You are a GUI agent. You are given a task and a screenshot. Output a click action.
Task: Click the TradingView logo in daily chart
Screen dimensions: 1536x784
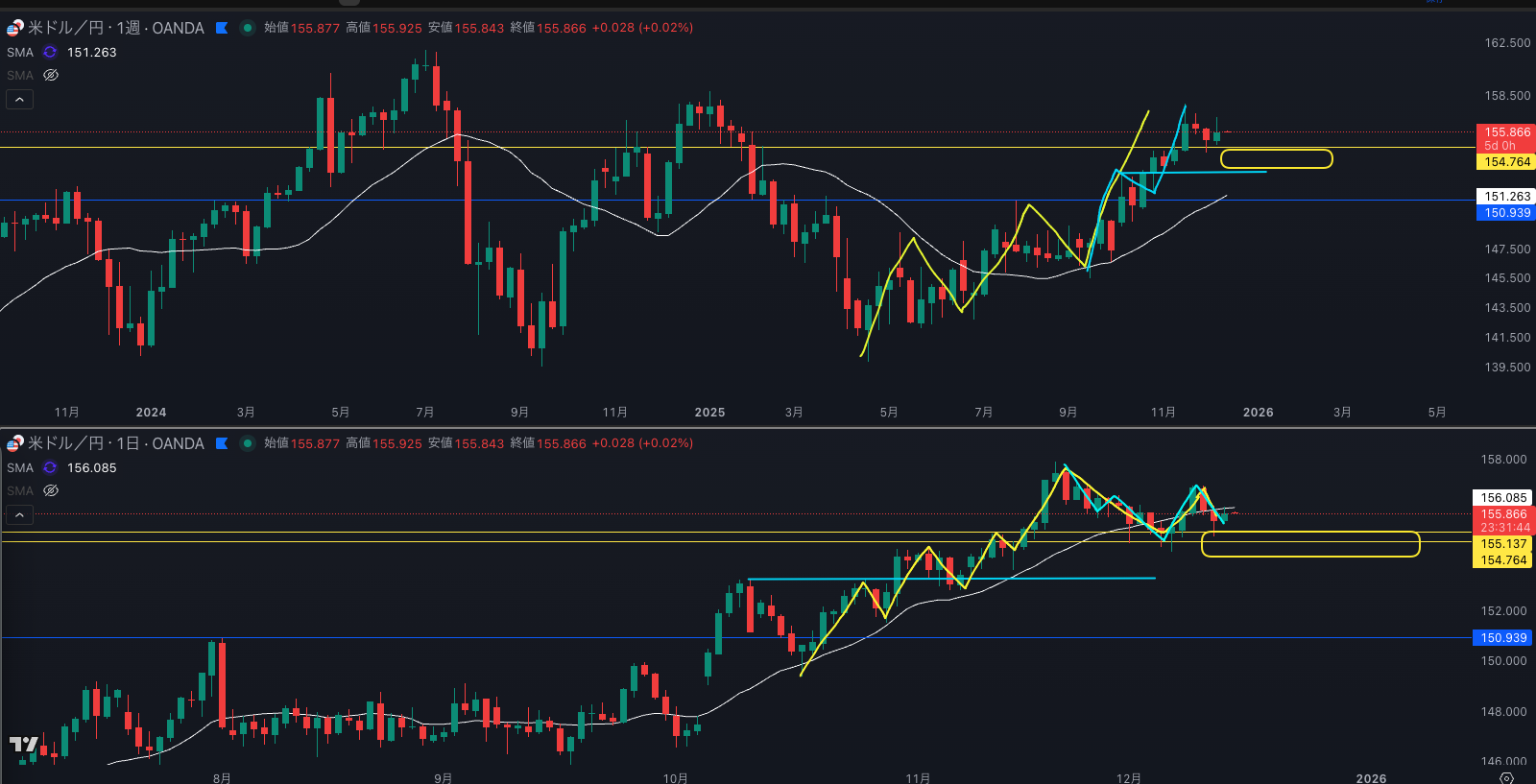click(x=24, y=745)
